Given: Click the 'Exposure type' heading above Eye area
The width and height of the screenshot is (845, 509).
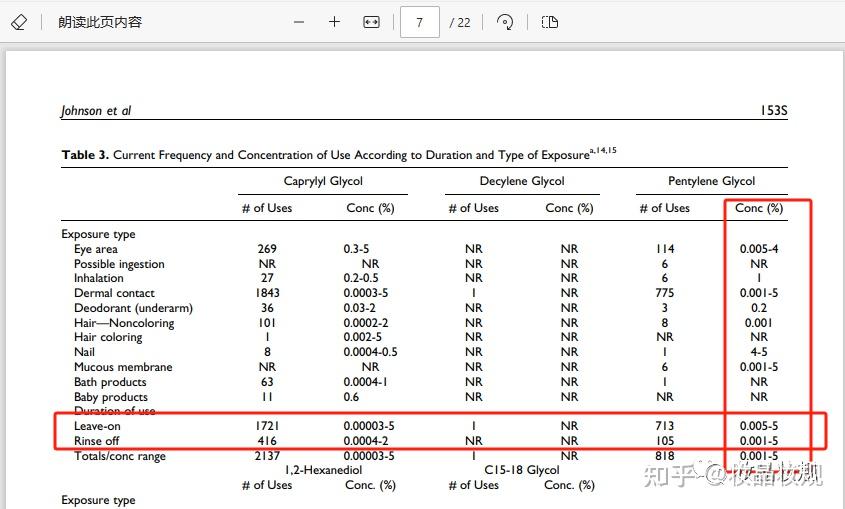Looking at the screenshot, I should [98, 234].
